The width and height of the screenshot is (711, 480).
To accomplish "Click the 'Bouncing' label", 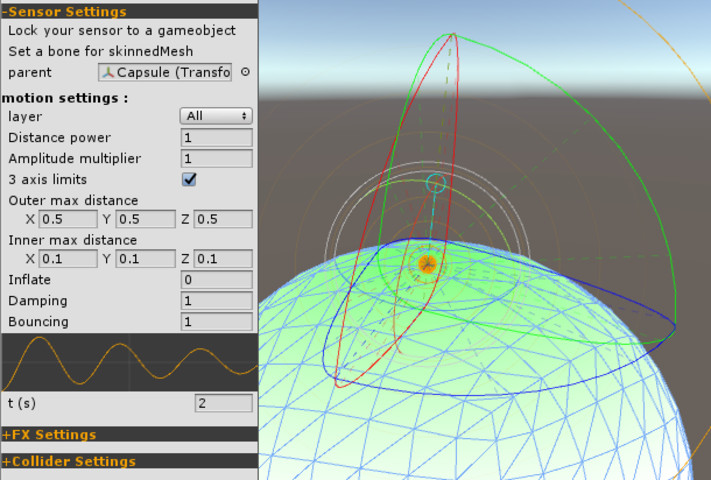I will pos(39,321).
